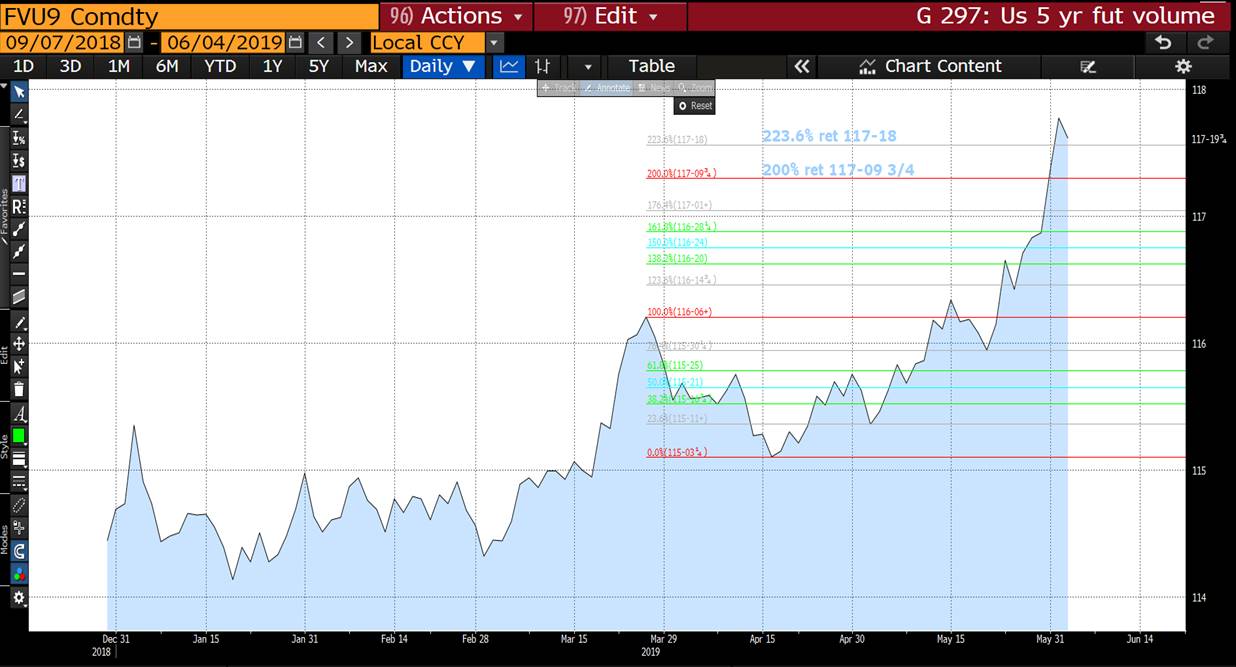Click the end date field 06/04/2019

(223, 43)
